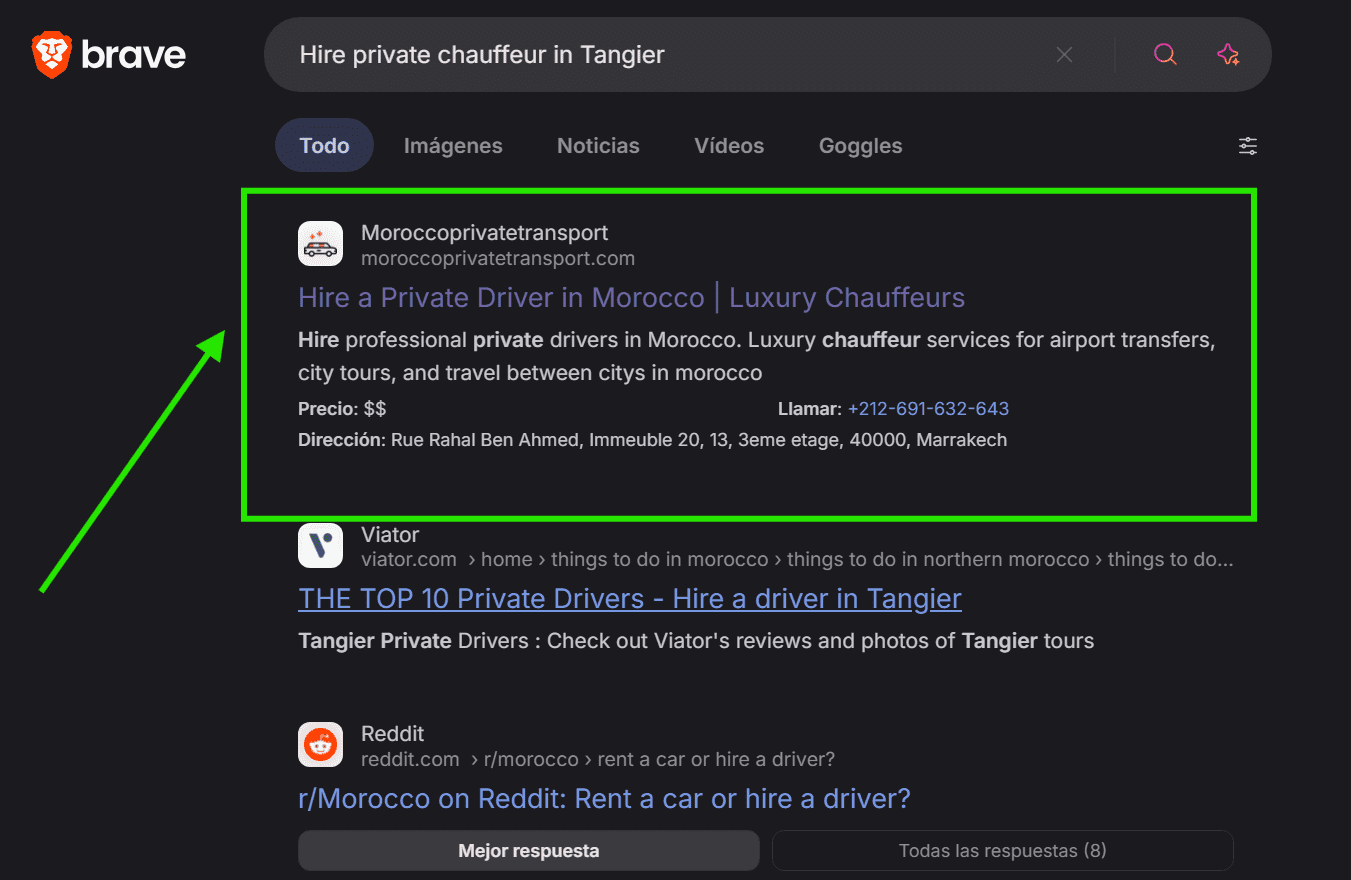The height and width of the screenshot is (880, 1351).
Task: Show Todas las respuestas (8)
Action: coord(1002,851)
